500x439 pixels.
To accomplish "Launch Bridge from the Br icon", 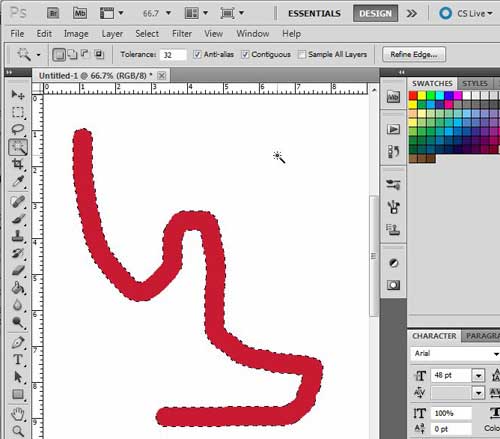I will (53, 13).
